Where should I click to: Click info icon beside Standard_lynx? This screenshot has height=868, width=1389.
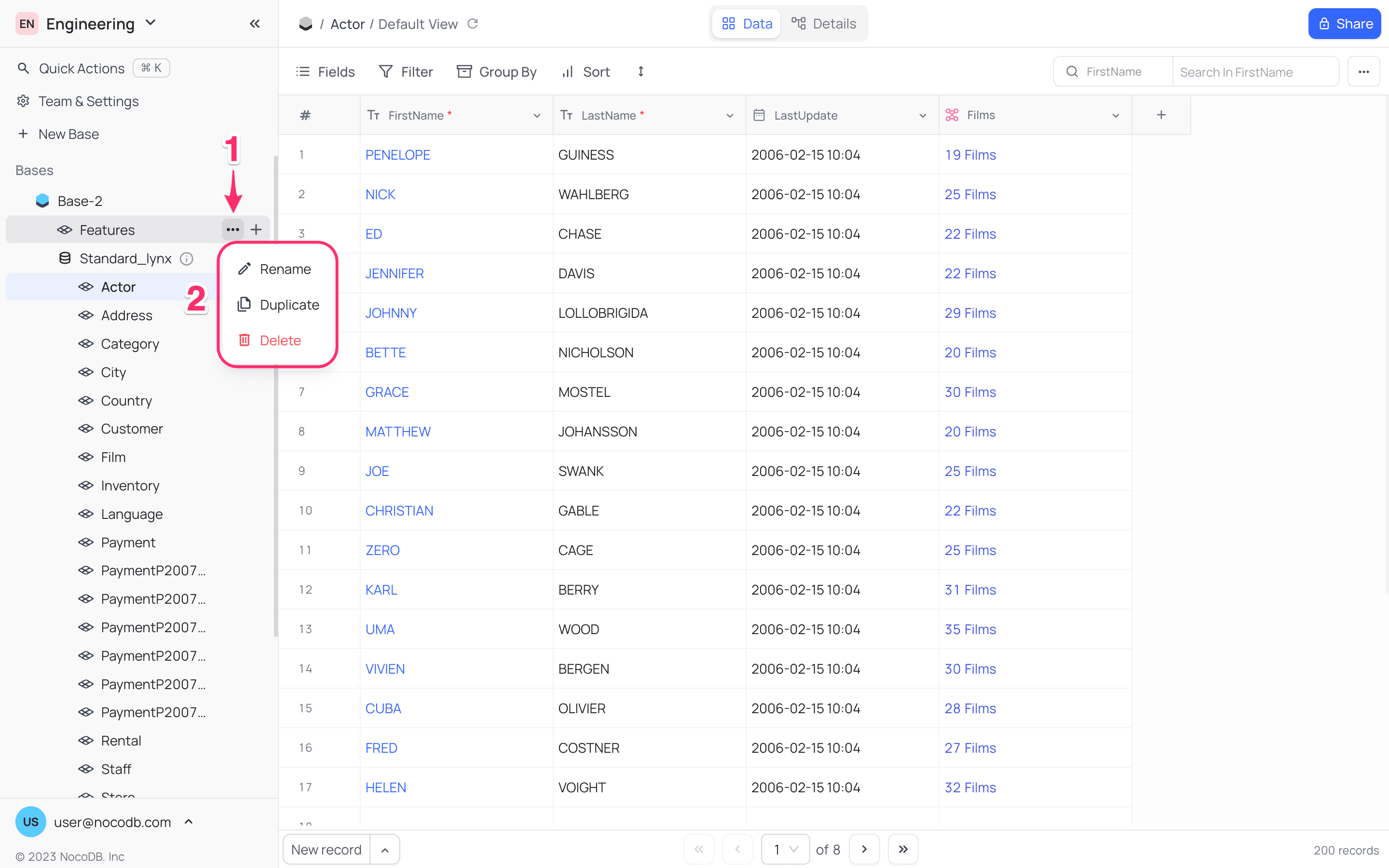coord(187,258)
